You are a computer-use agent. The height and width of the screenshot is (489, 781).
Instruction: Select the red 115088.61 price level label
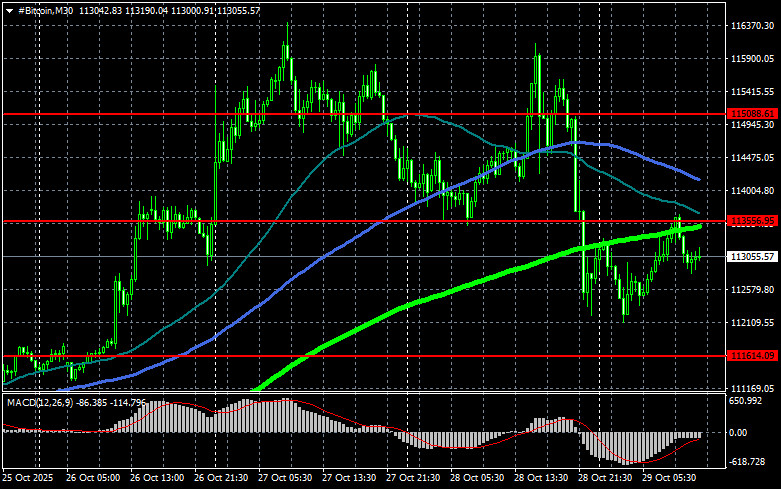pos(752,114)
